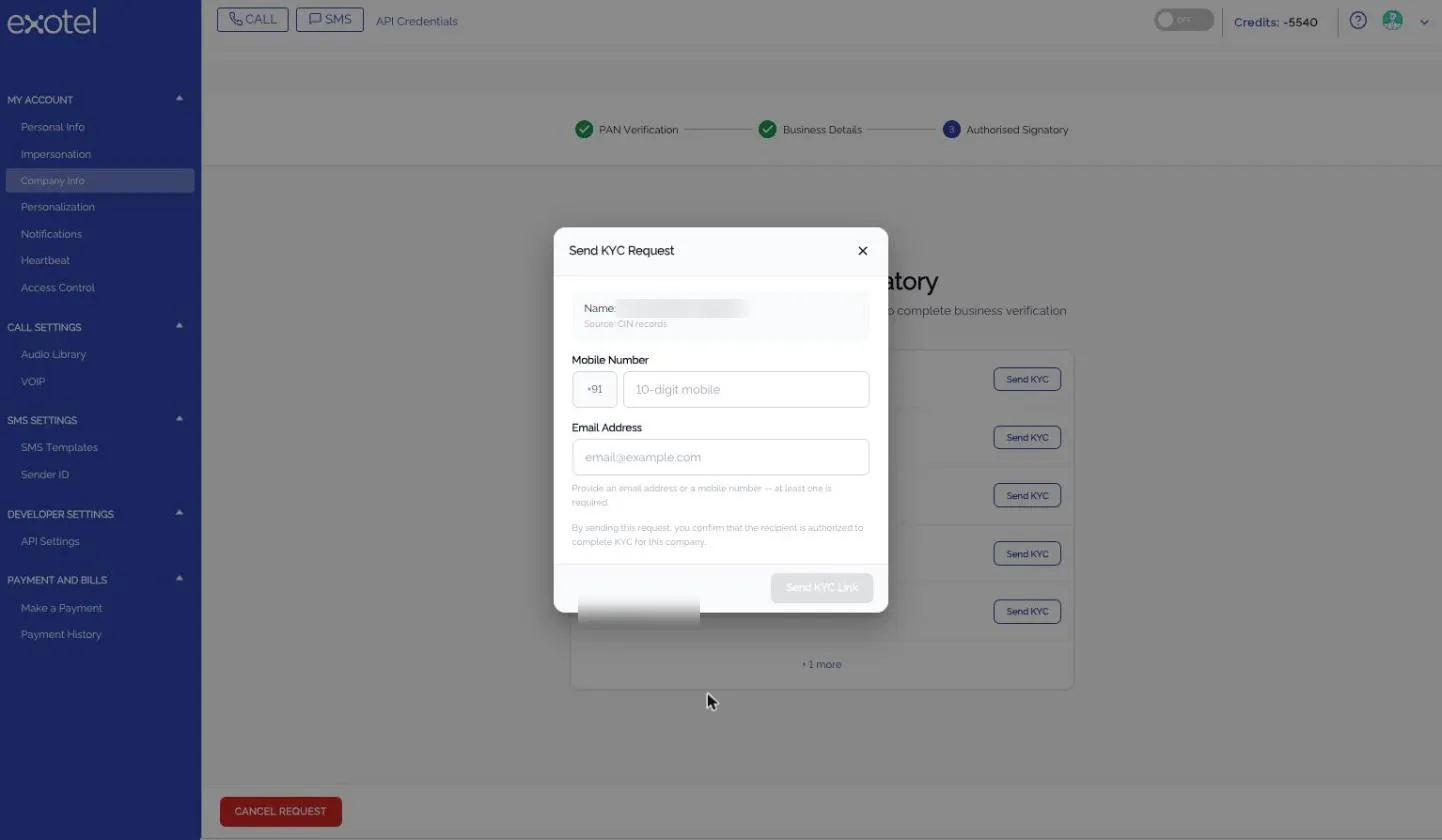Screen dimensions: 1442x840
Task: Open Personal Info in sidebar
Action: 53,127
